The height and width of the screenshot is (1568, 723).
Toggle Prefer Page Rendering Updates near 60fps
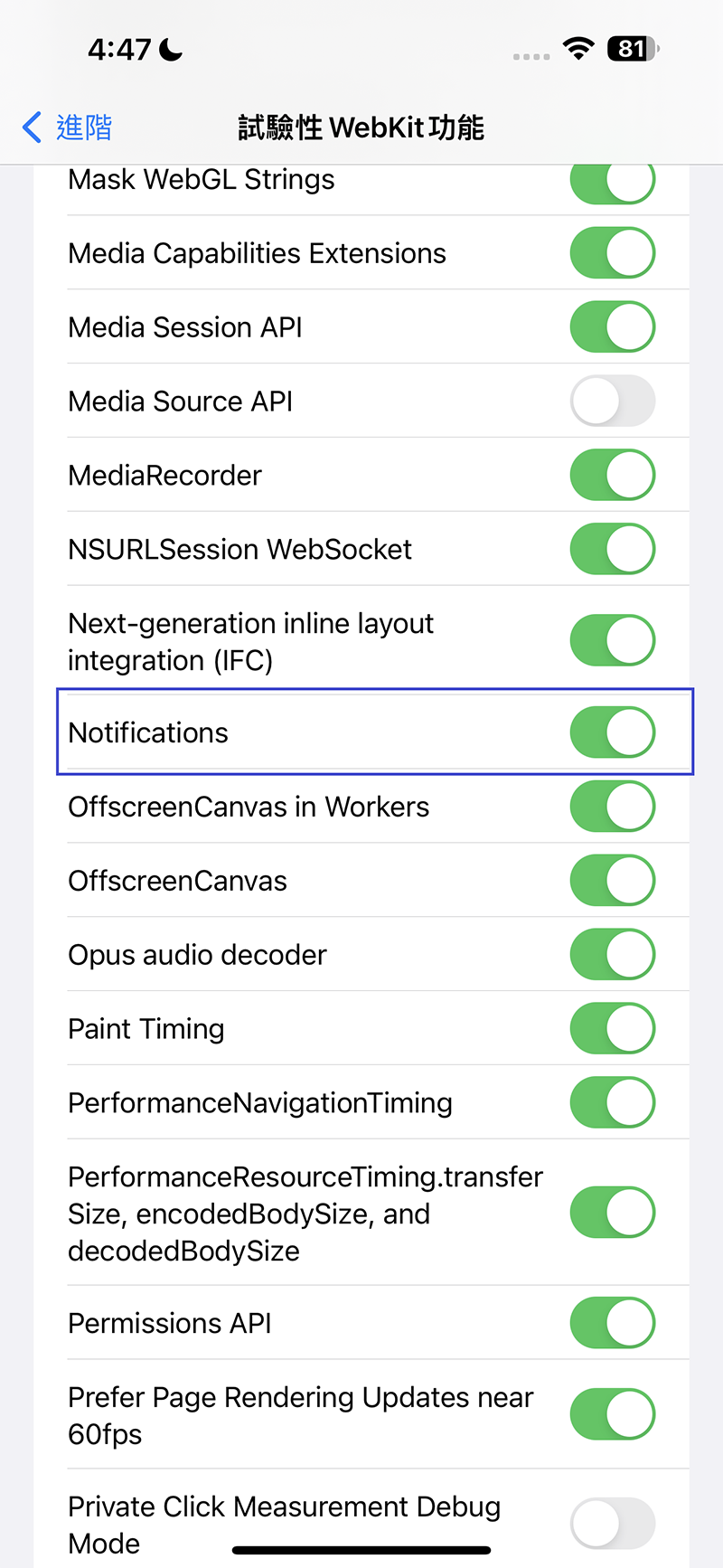[x=612, y=1414]
